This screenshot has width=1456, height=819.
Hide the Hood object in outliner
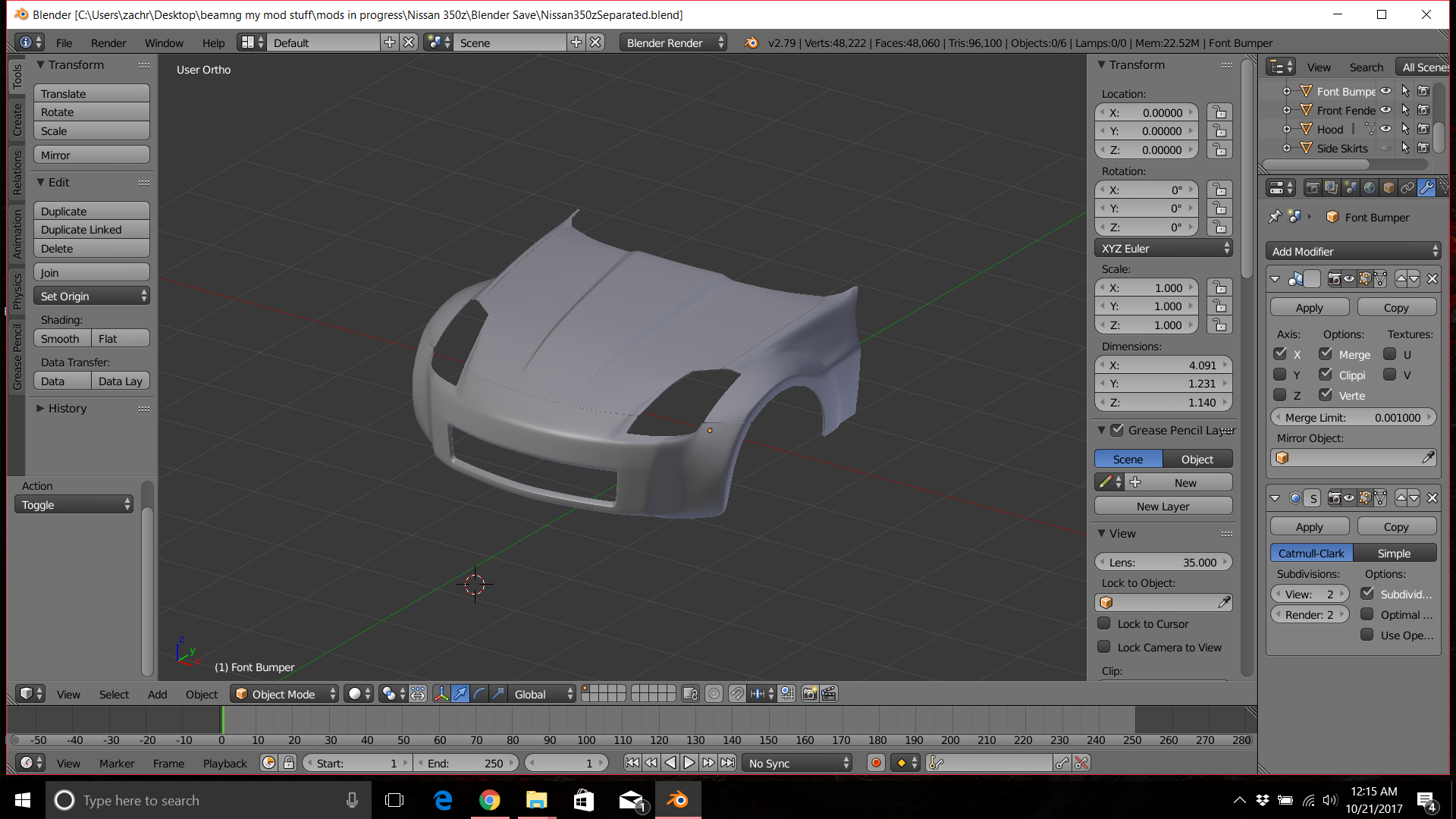[1385, 129]
